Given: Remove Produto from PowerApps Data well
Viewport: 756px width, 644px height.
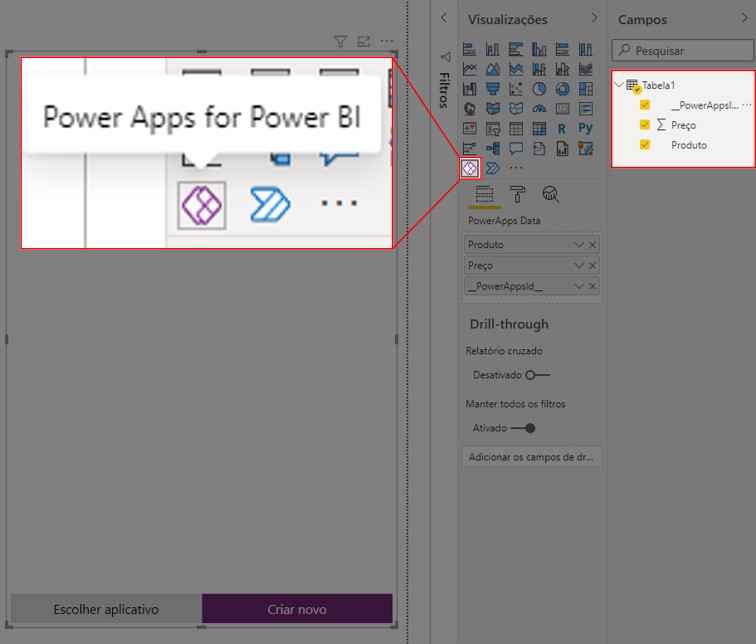Looking at the screenshot, I should pos(592,245).
